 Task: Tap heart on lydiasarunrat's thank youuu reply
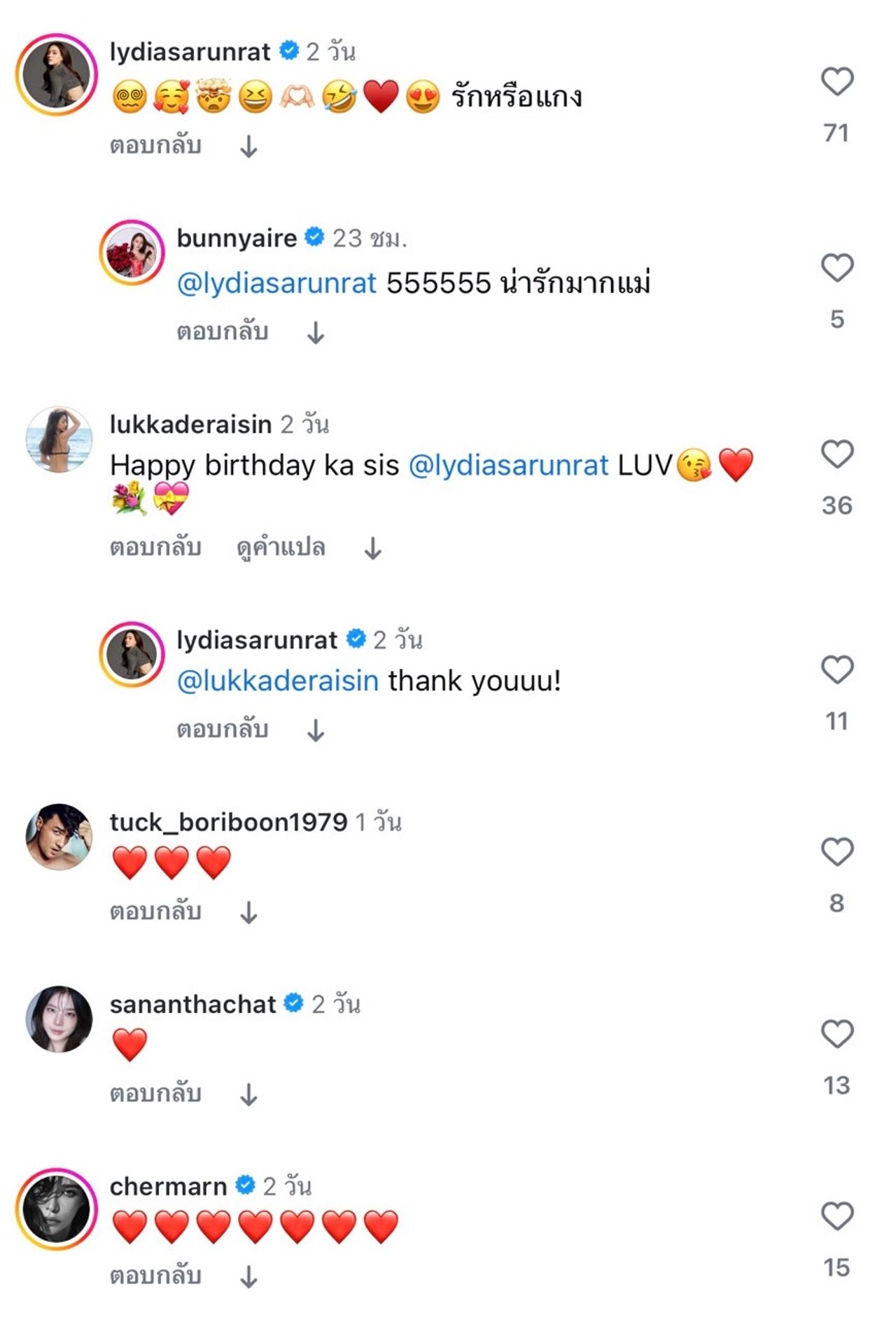coord(836,670)
